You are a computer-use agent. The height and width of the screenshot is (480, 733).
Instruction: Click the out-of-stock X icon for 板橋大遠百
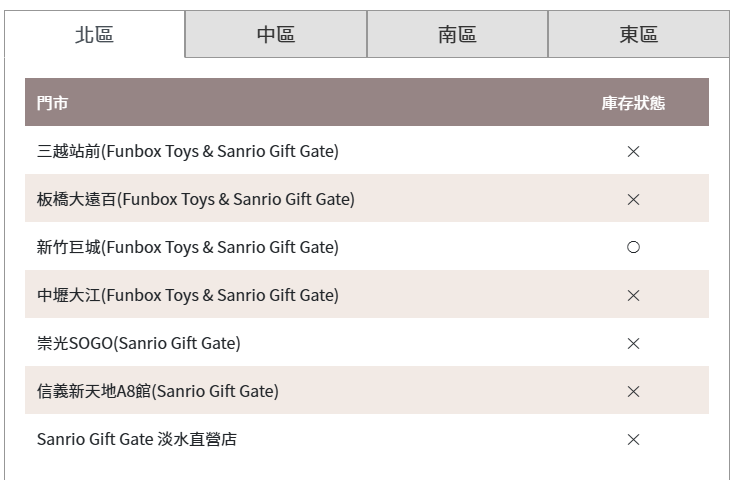[x=633, y=200]
